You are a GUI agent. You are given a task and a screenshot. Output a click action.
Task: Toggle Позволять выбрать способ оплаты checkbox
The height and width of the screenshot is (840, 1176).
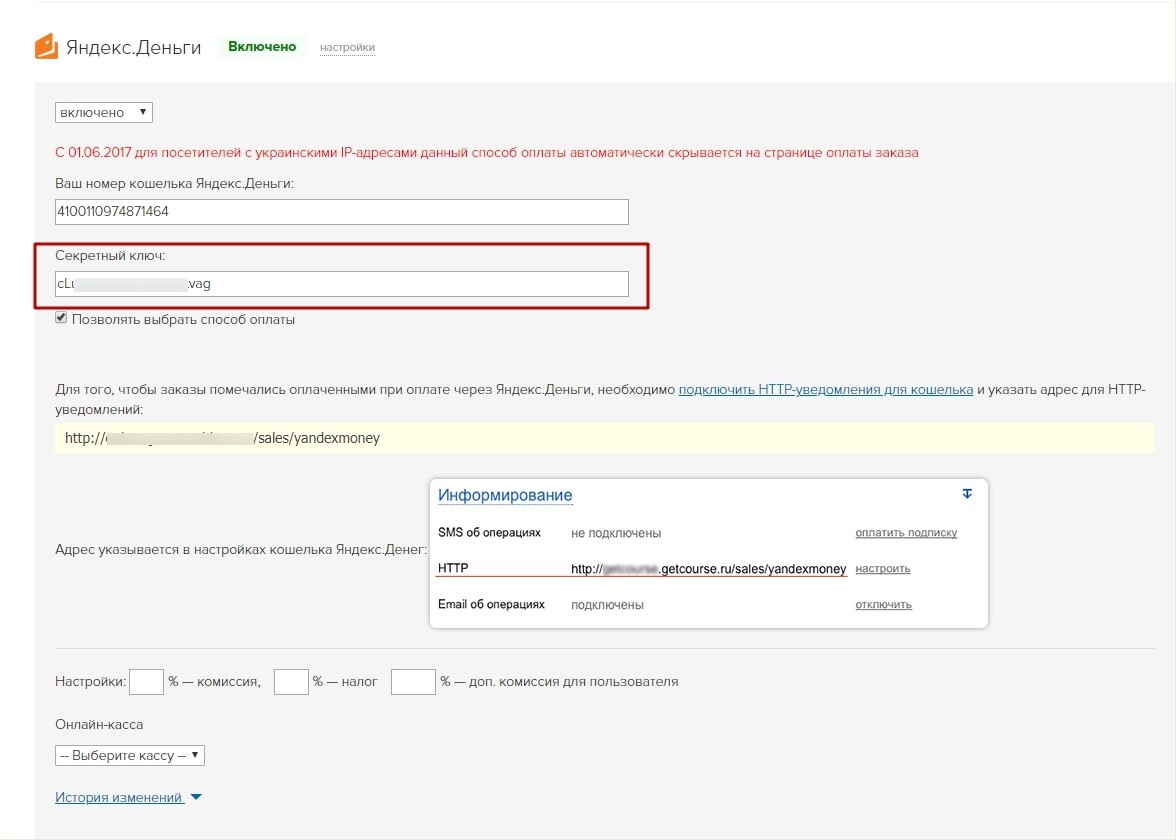(x=62, y=318)
